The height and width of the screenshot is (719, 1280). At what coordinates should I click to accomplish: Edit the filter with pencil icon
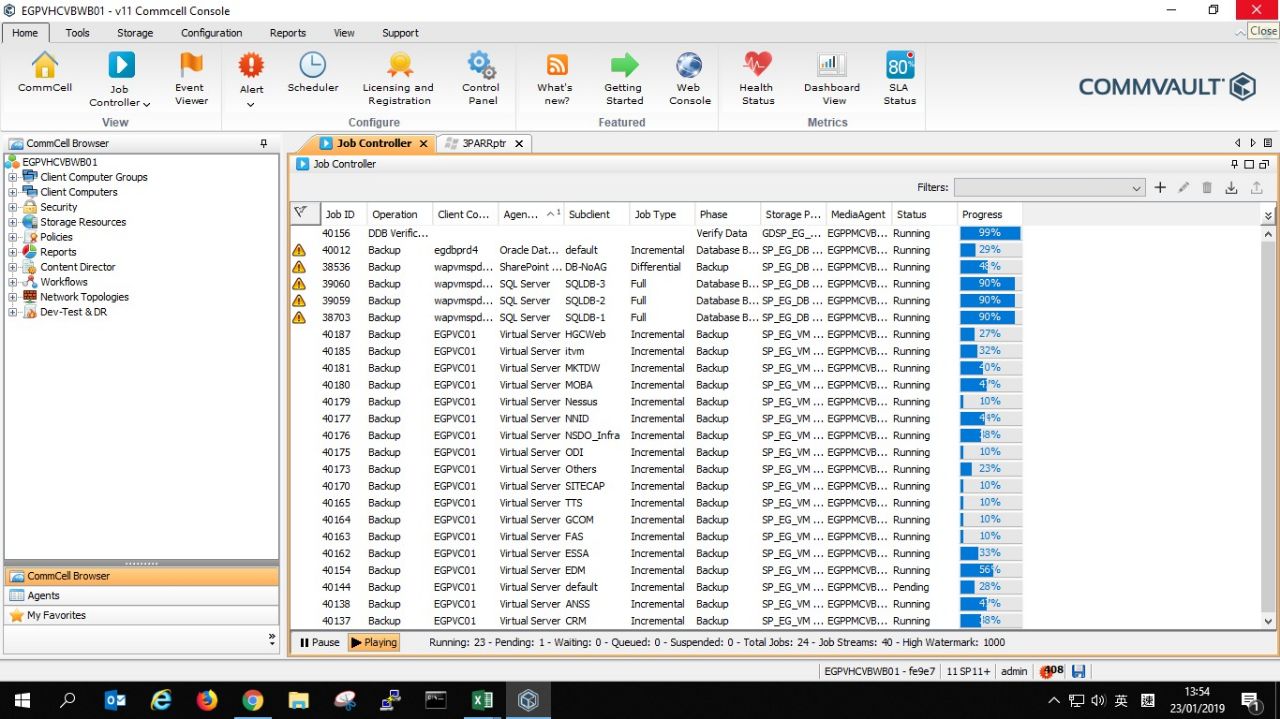[x=1184, y=187]
